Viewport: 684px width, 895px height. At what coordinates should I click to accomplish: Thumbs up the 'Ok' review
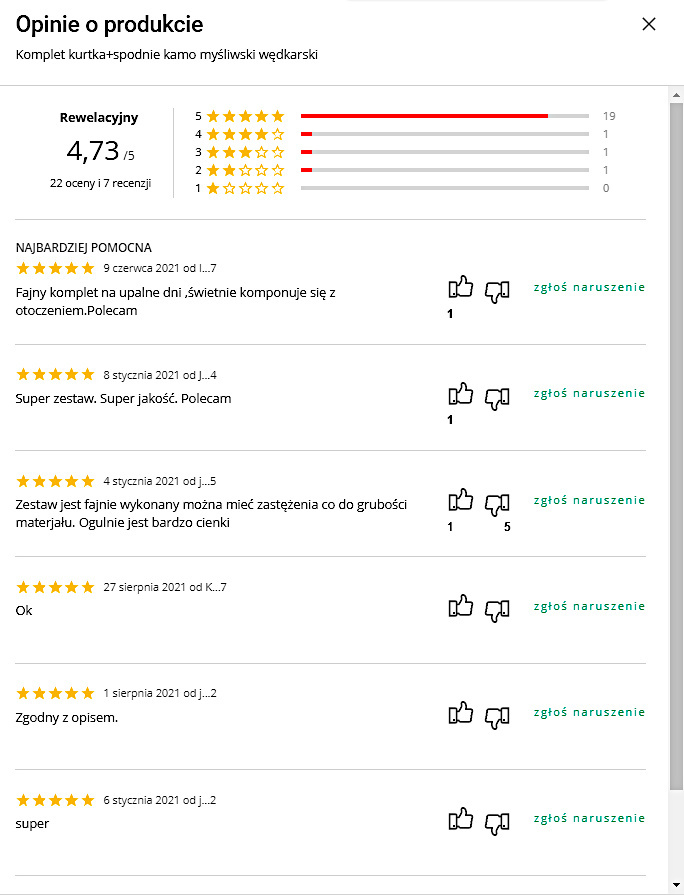point(461,606)
